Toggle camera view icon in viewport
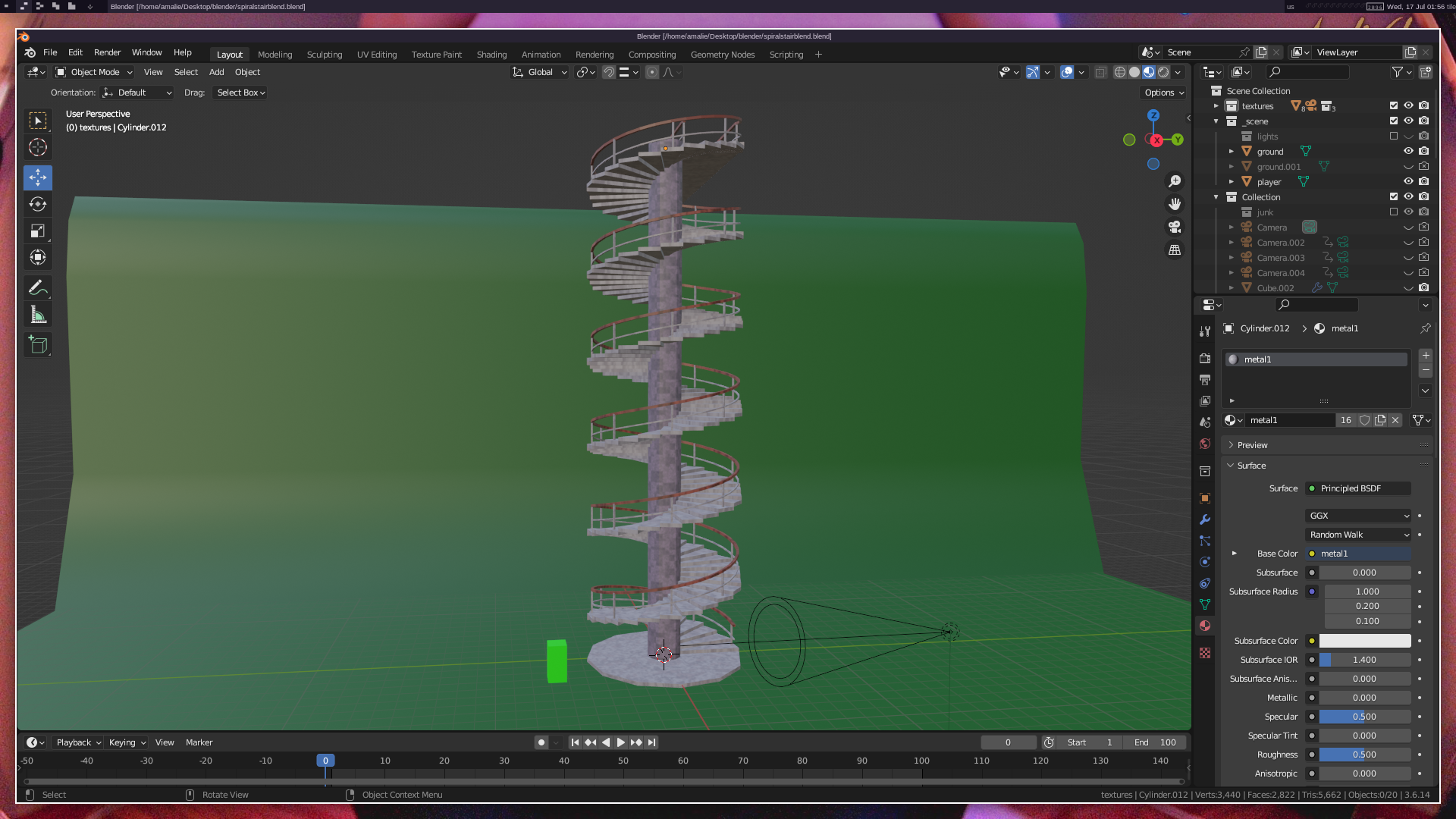 pyautogui.click(x=1175, y=227)
